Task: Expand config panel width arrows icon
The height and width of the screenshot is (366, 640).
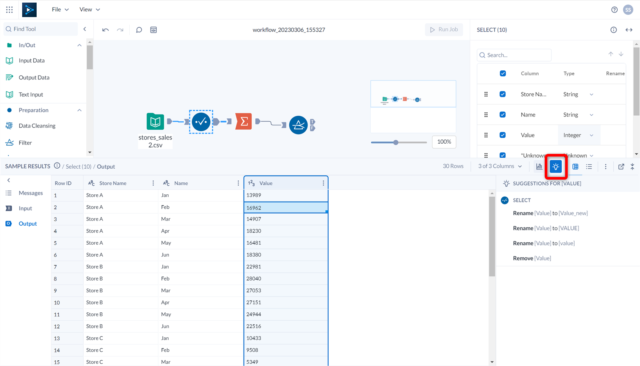Action: coord(629,30)
